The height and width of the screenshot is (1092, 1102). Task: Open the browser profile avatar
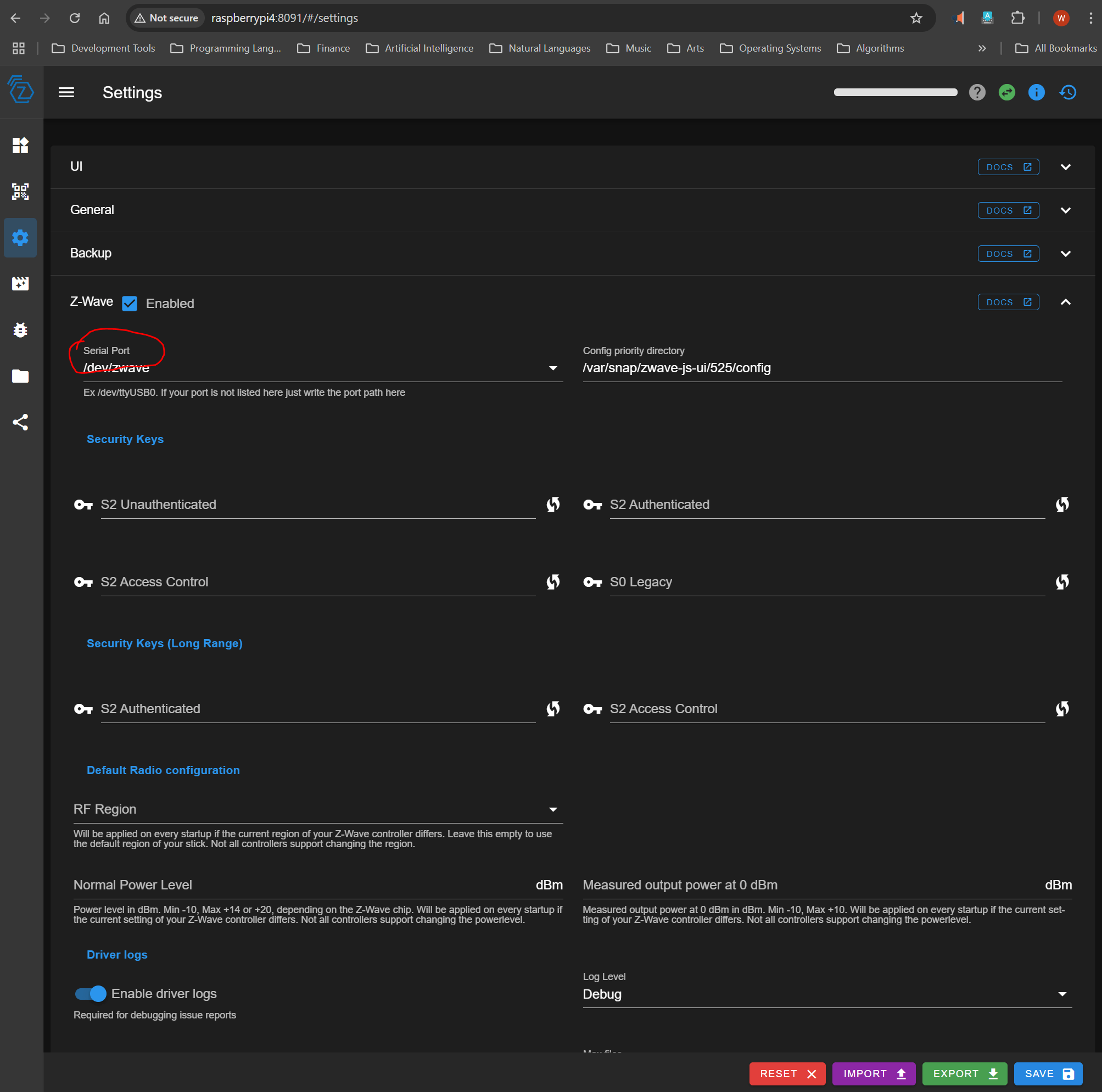click(1061, 18)
